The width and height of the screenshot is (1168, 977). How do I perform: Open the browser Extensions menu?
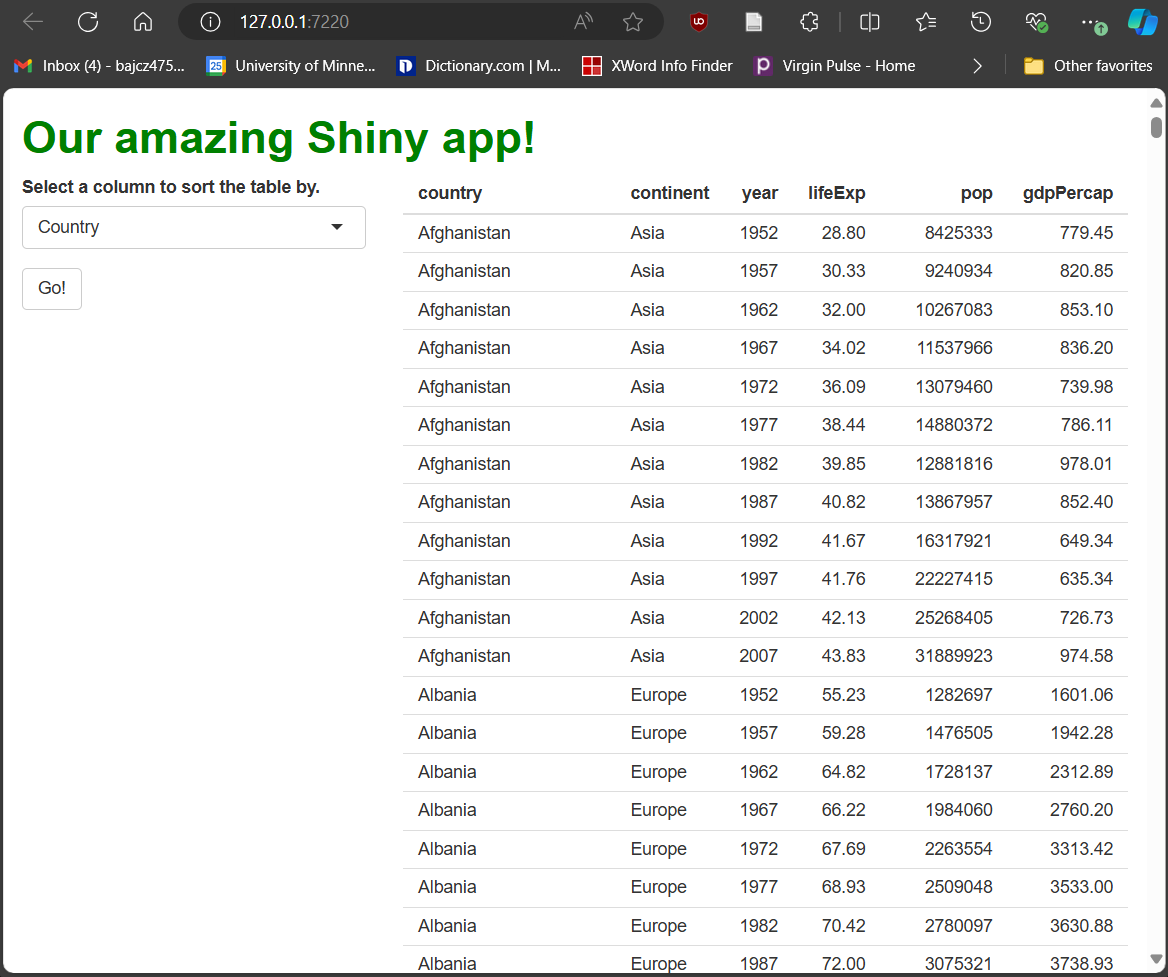coord(809,21)
